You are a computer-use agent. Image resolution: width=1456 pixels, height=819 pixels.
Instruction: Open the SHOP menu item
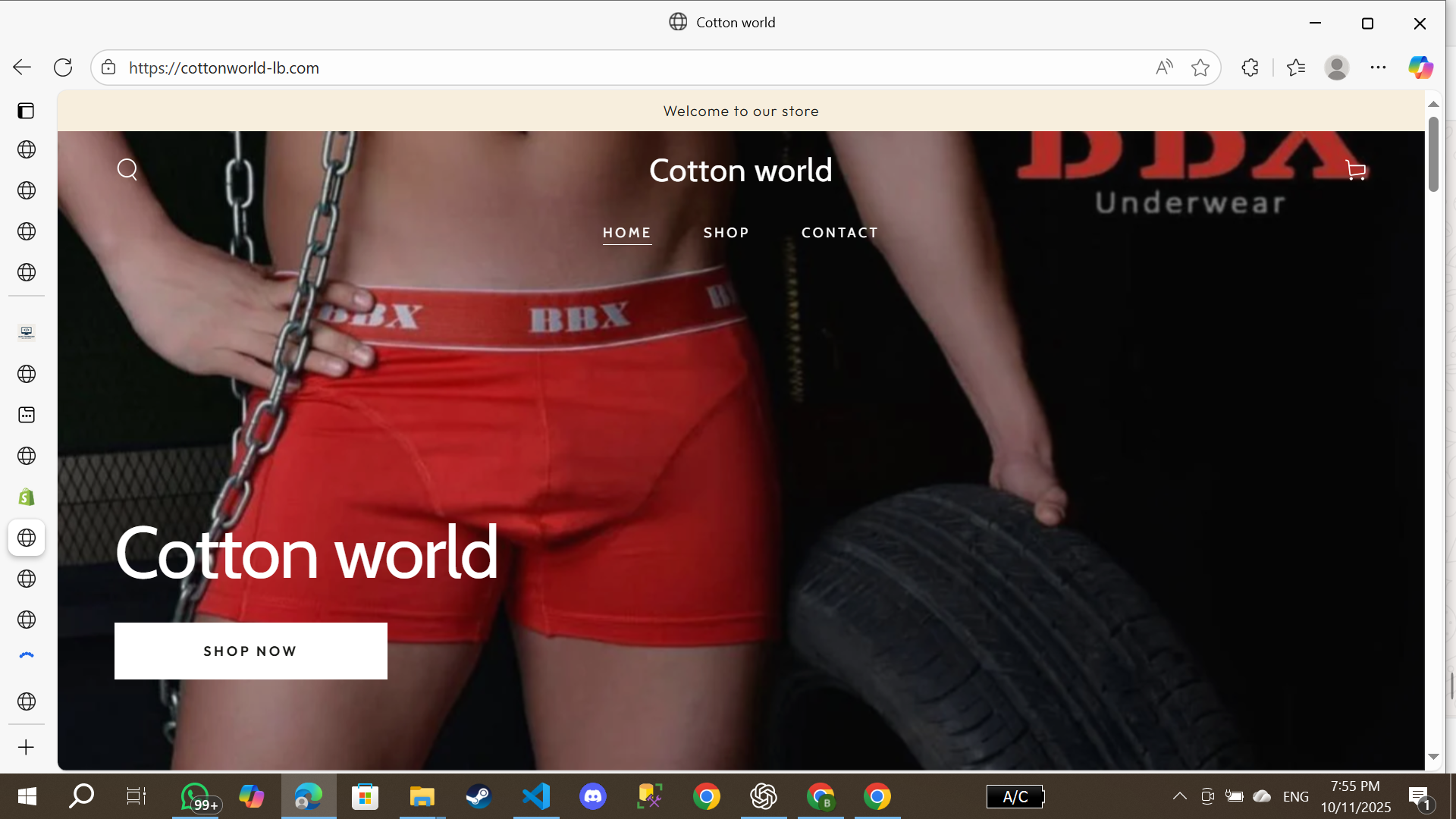click(726, 233)
